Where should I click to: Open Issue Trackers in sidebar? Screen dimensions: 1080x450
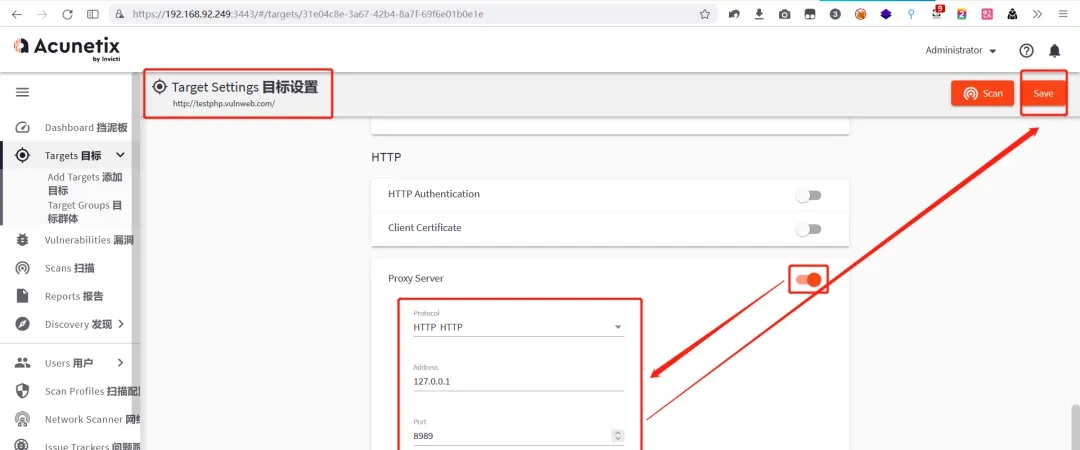[x=92, y=445]
